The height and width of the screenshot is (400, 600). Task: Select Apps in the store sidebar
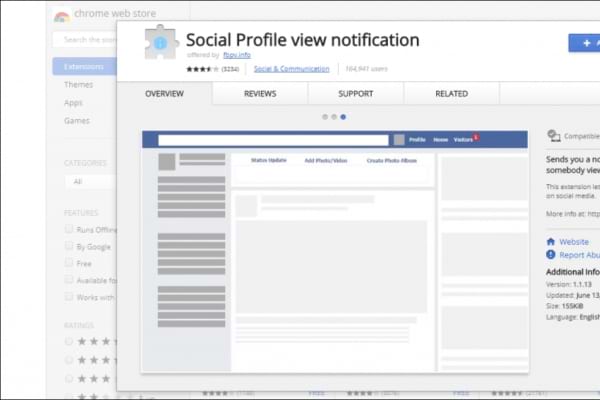73,103
